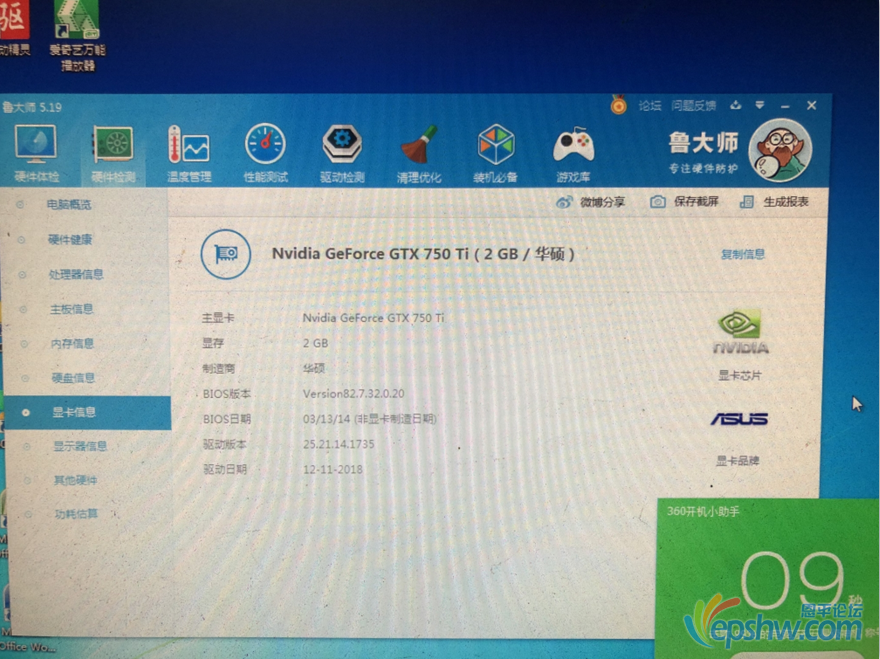
Task: Select 处理器信息 in the sidebar
Action: [76, 274]
